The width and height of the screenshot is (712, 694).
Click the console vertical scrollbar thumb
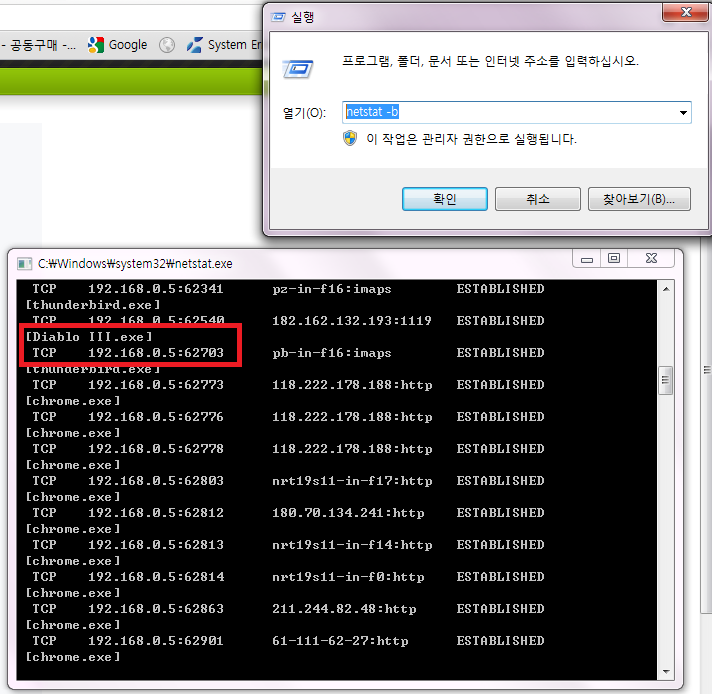click(x=666, y=380)
